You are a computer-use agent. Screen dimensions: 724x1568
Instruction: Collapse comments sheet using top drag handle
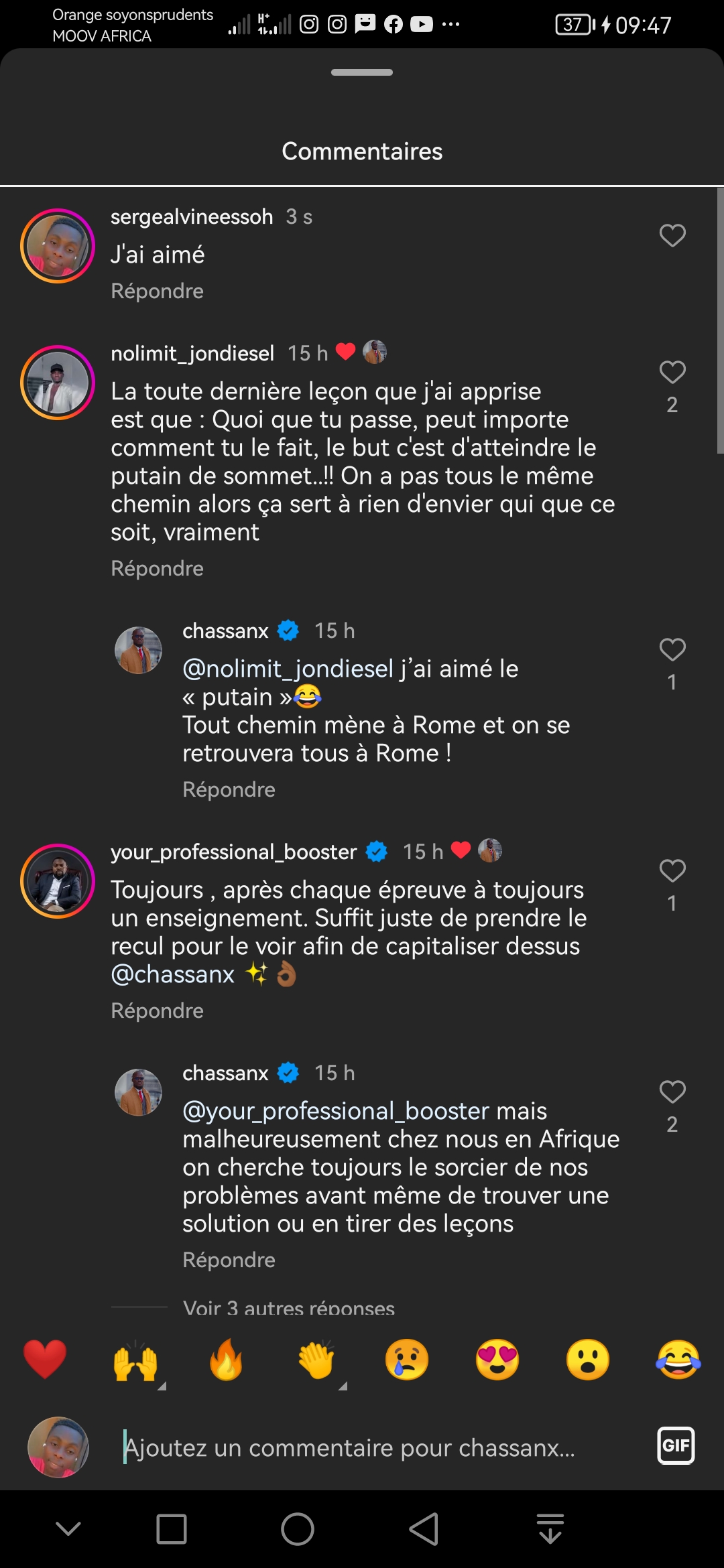(362, 72)
